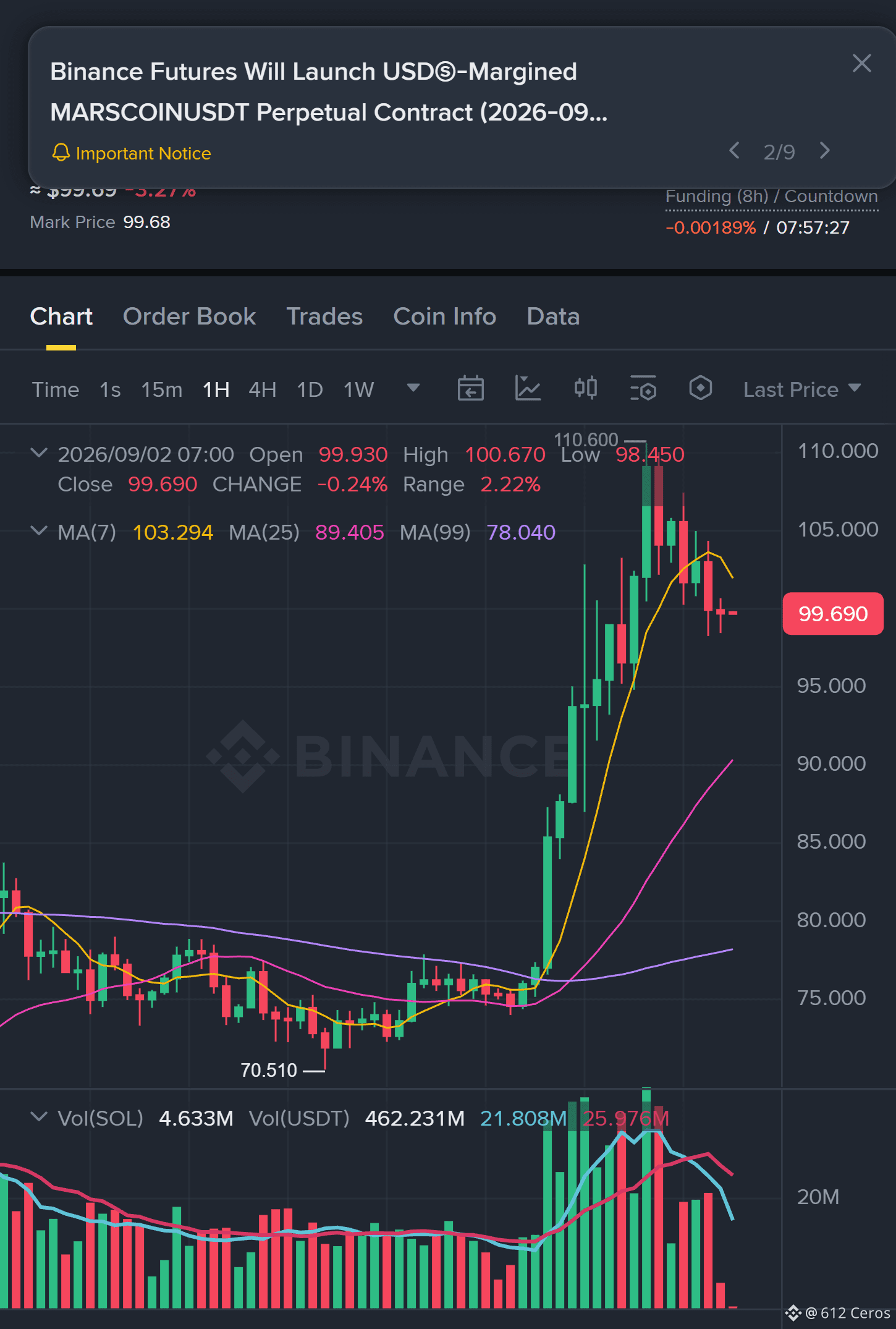Screen dimensions: 896x1329
Task: Collapse the Vol(SOL) volume indicator row
Action: click(x=38, y=1117)
